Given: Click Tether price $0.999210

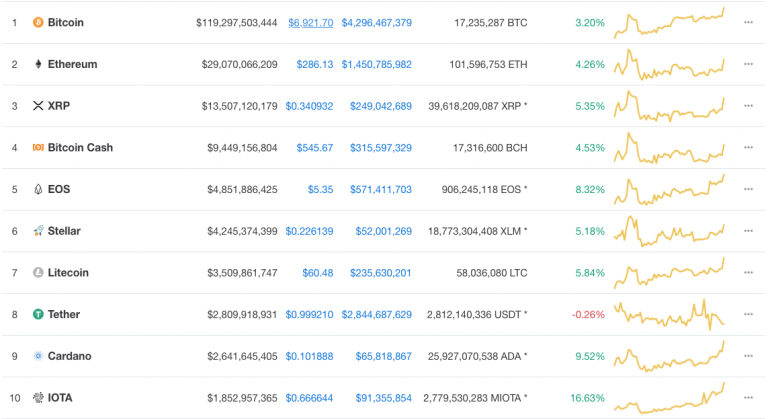Looking at the screenshot, I should [x=310, y=314].
